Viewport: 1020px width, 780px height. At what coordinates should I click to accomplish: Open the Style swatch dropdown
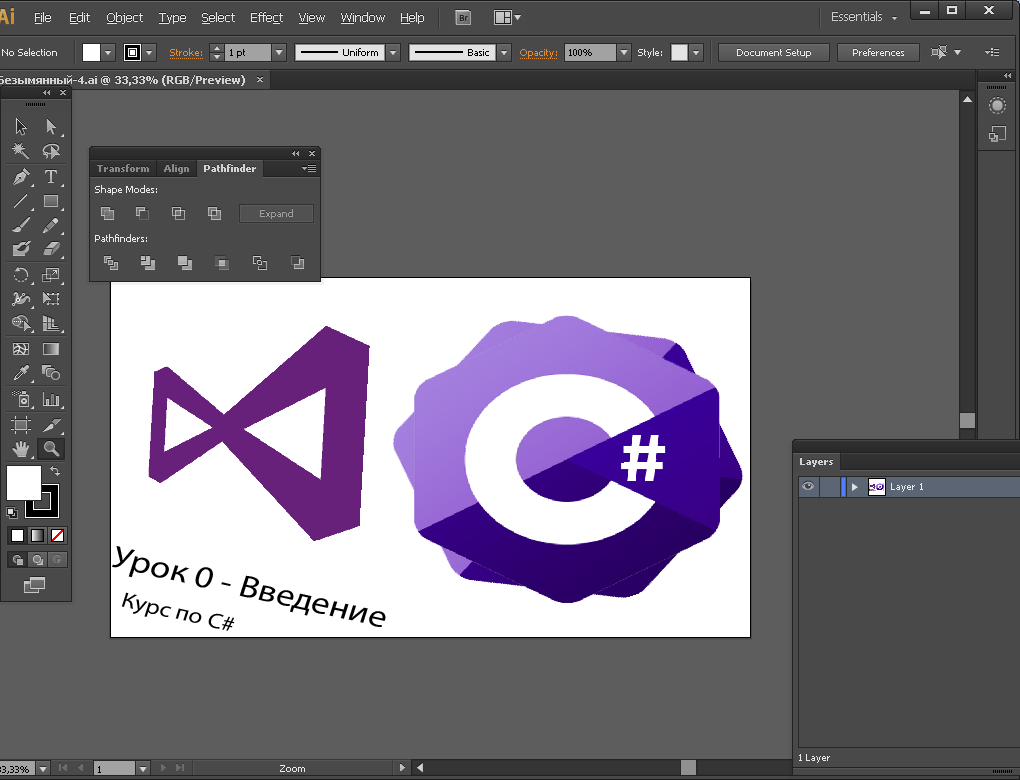click(697, 53)
